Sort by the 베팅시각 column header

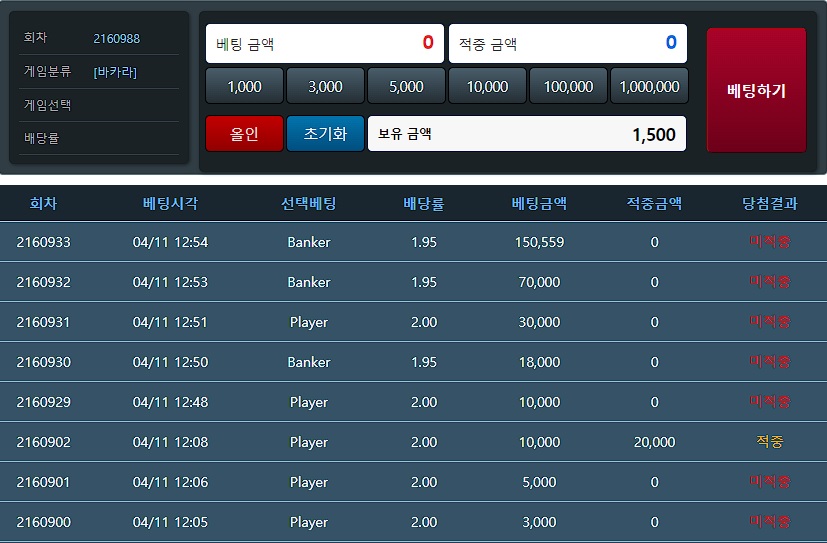point(170,204)
